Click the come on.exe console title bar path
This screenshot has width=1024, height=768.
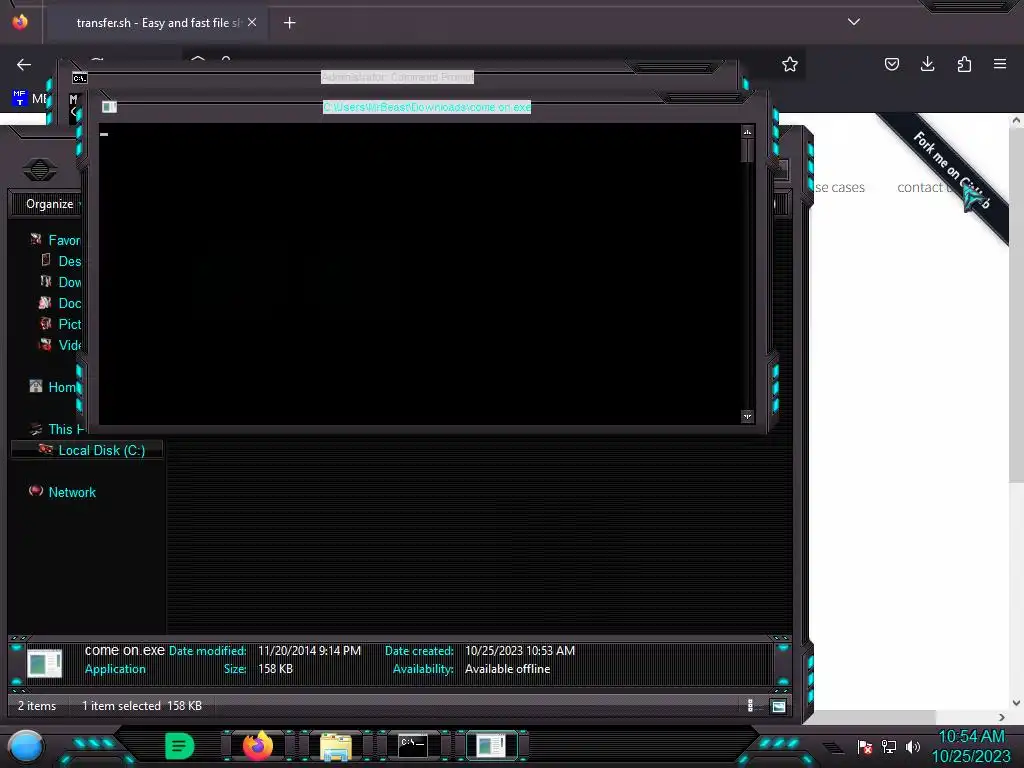427,107
